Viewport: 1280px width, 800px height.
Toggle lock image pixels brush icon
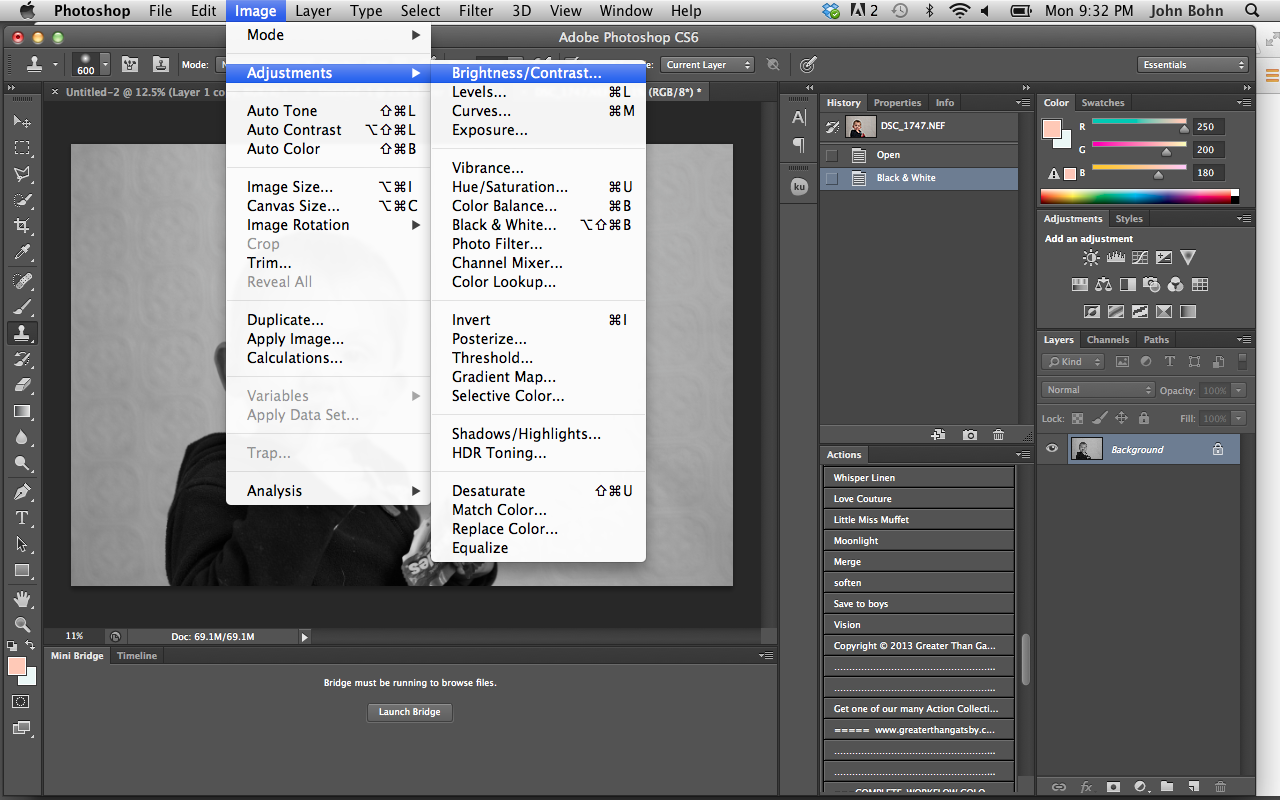tap(1099, 419)
